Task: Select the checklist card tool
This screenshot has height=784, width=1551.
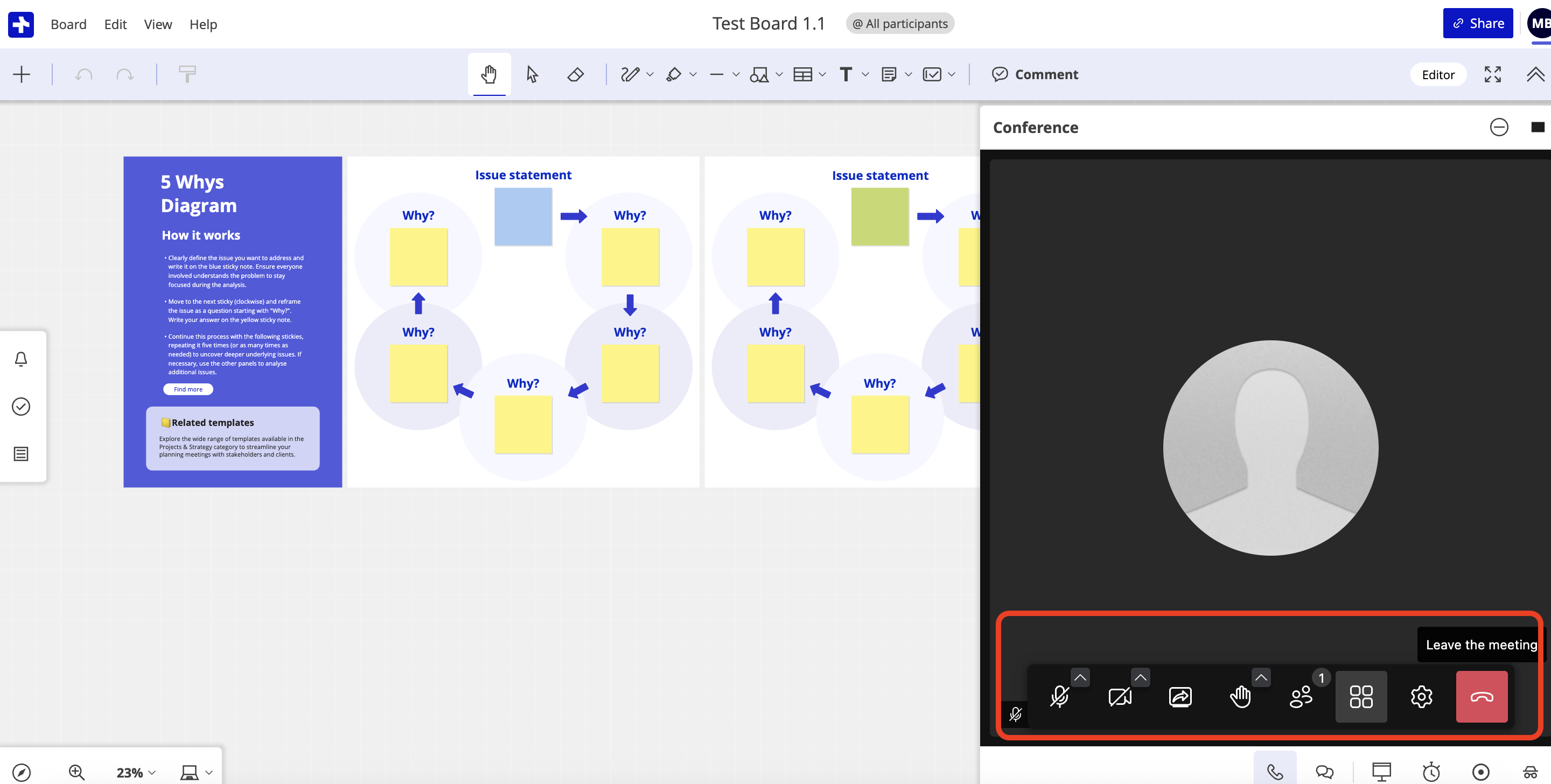Action: tap(932, 74)
